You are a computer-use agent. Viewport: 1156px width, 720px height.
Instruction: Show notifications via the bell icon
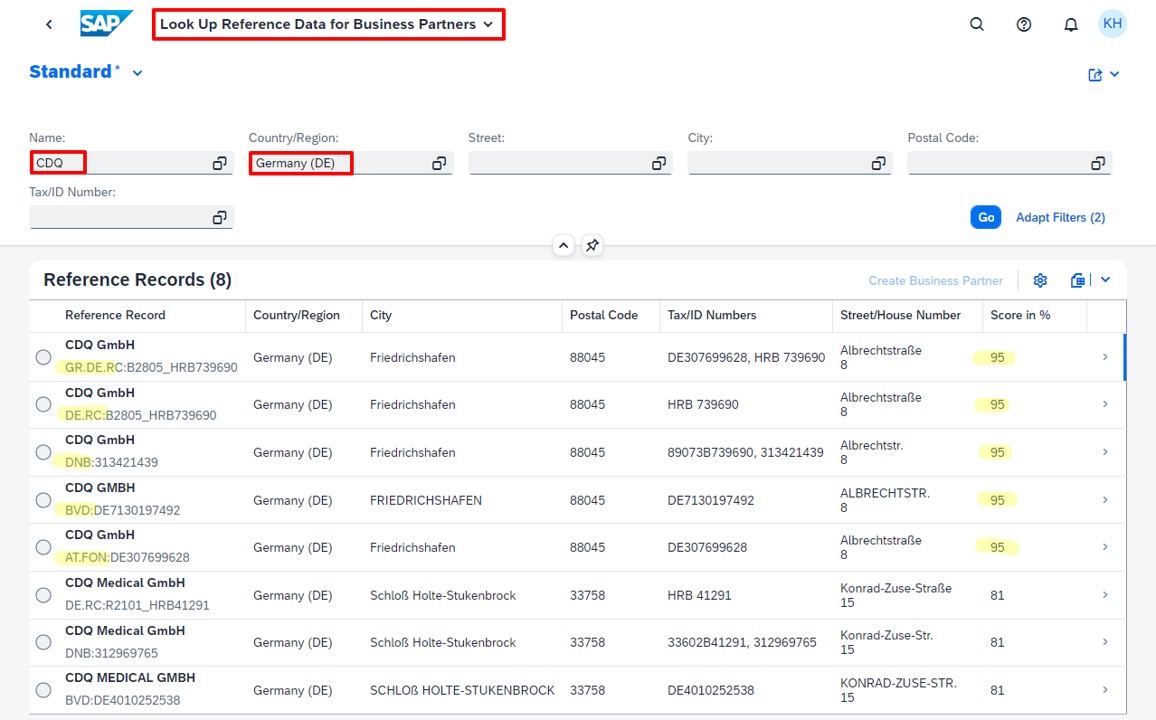[1070, 24]
